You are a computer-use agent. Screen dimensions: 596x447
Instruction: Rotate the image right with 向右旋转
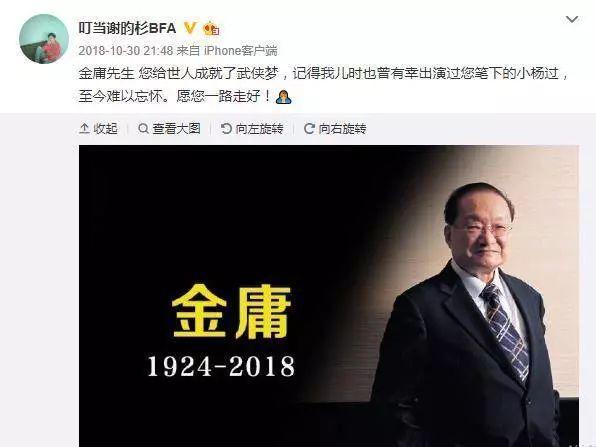335,128
